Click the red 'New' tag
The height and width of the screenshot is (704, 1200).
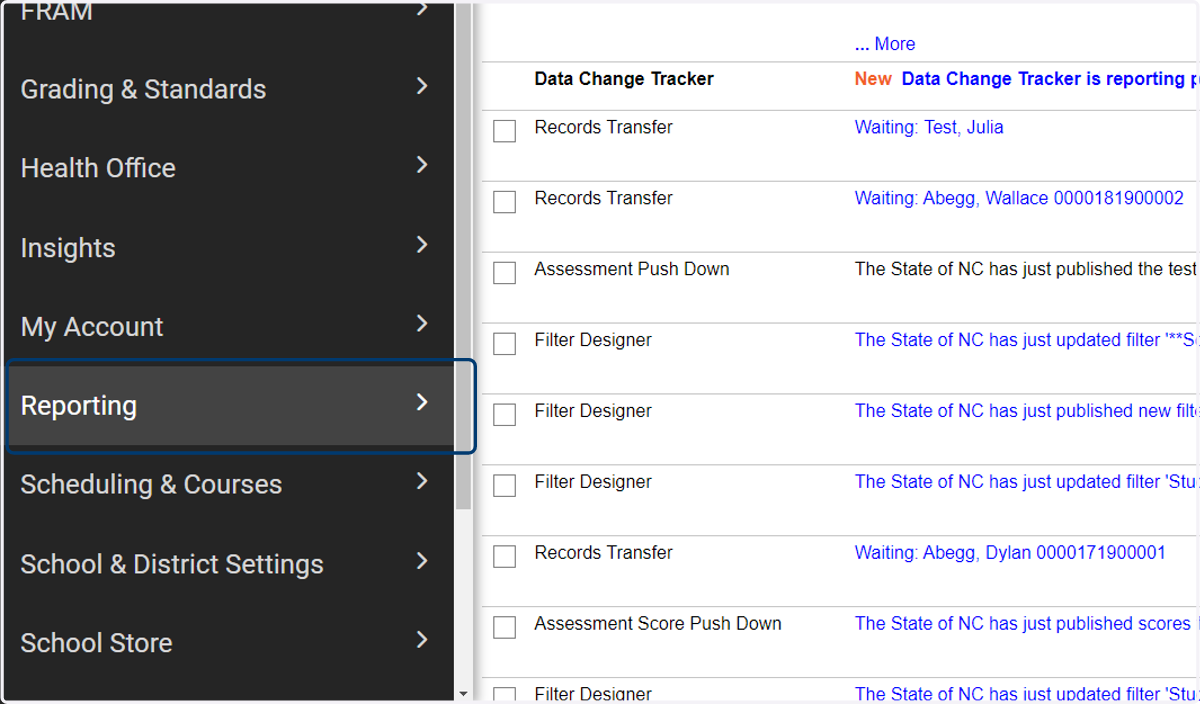click(873, 79)
